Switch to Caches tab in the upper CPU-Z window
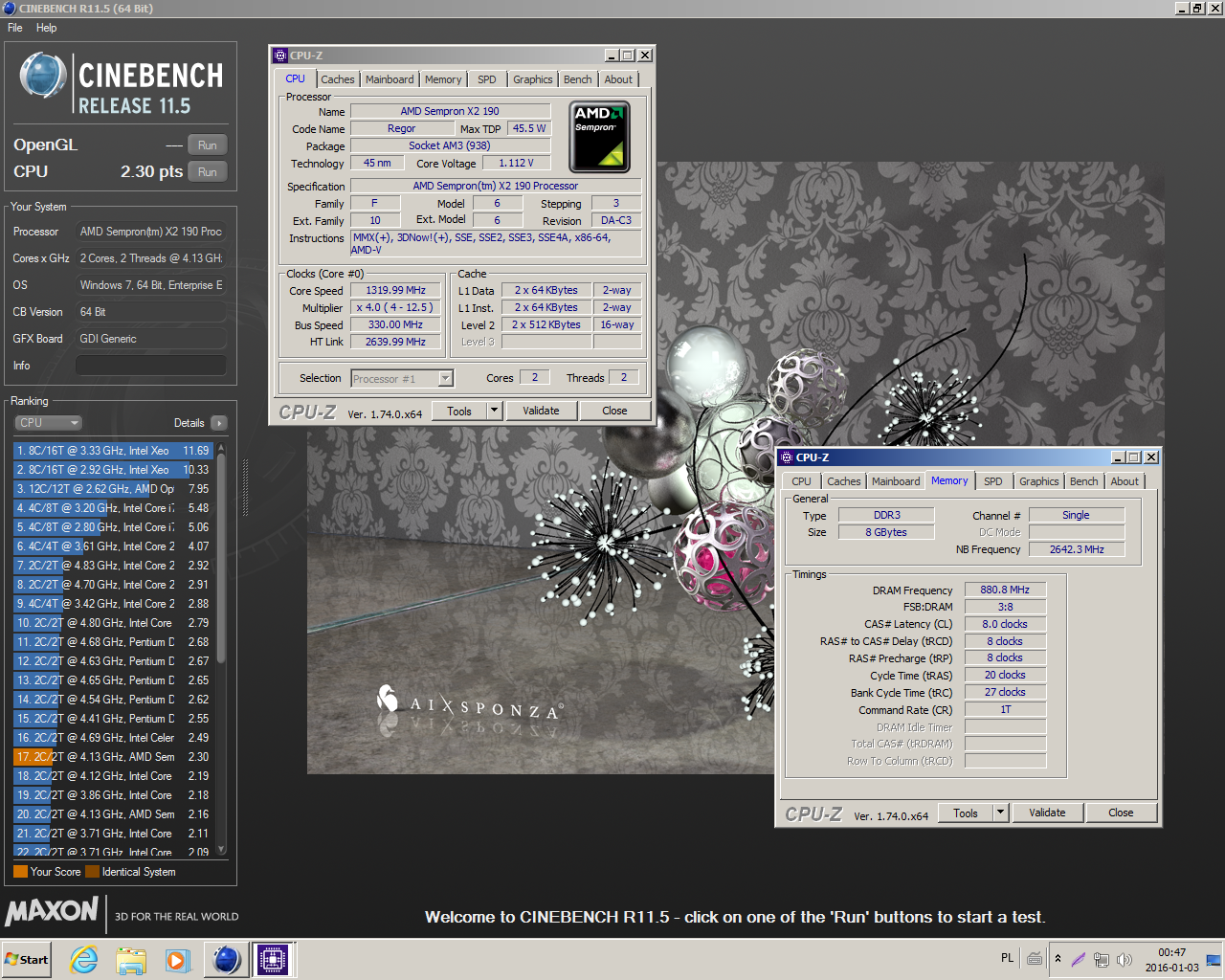 click(x=337, y=79)
